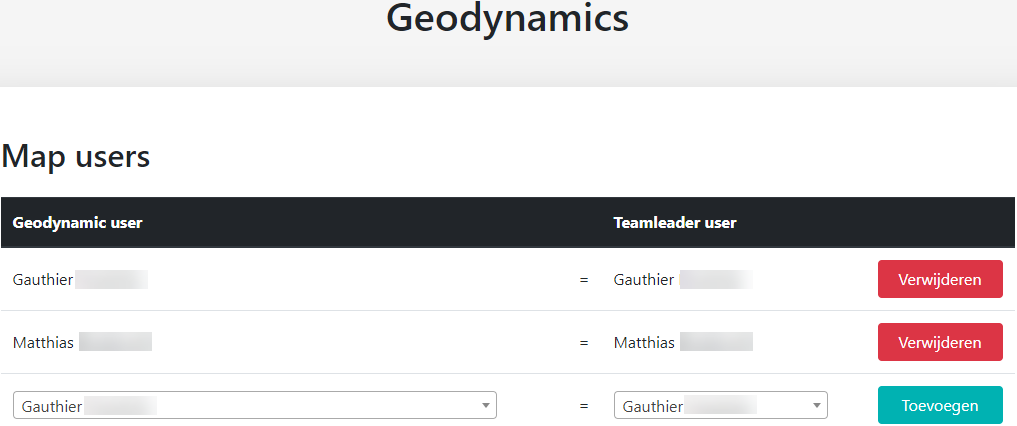Click the Geodynamics page title
The image size is (1017, 426).
click(x=507, y=18)
